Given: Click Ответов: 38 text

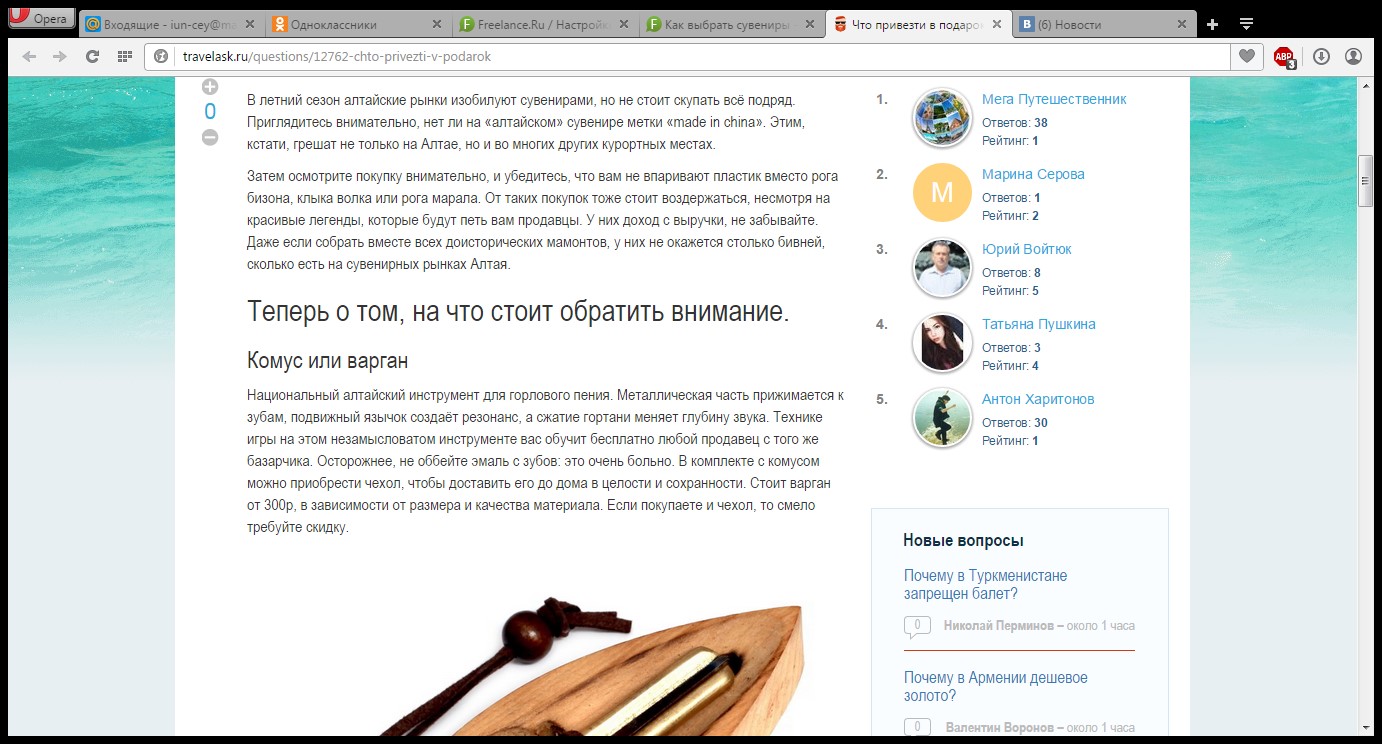Looking at the screenshot, I should click(1014, 123).
